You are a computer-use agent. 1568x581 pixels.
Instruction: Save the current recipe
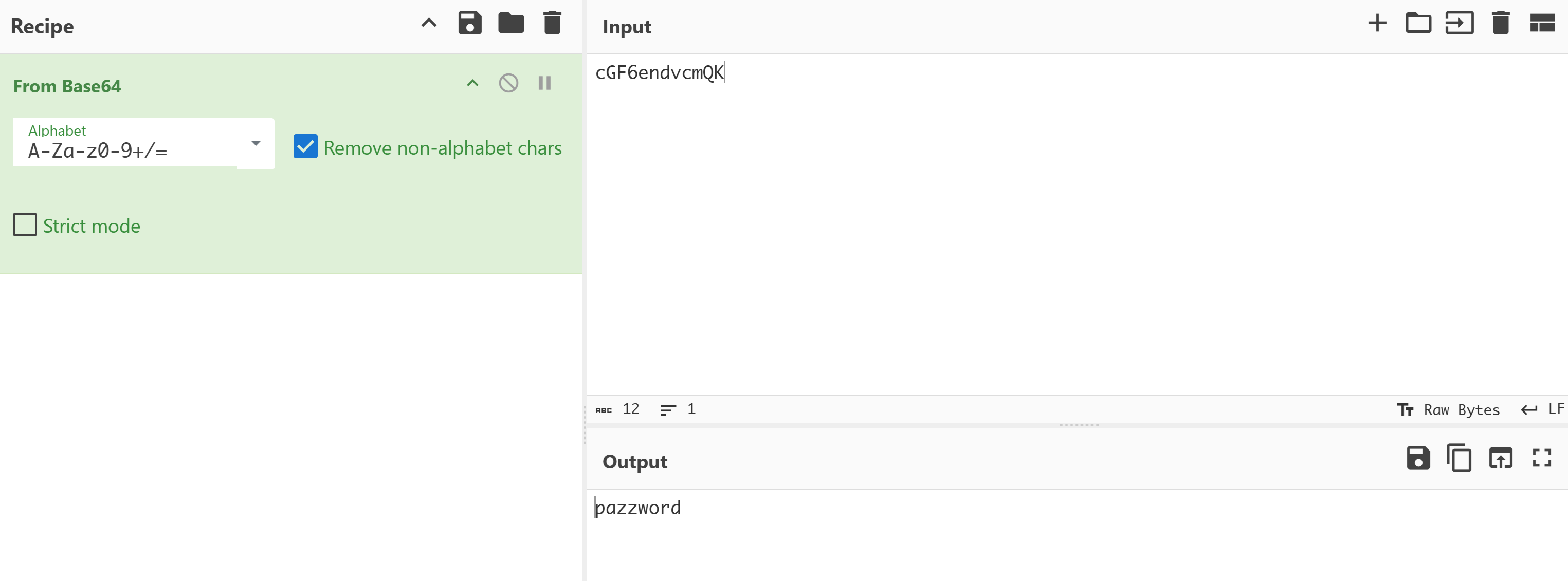pos(469,23)
